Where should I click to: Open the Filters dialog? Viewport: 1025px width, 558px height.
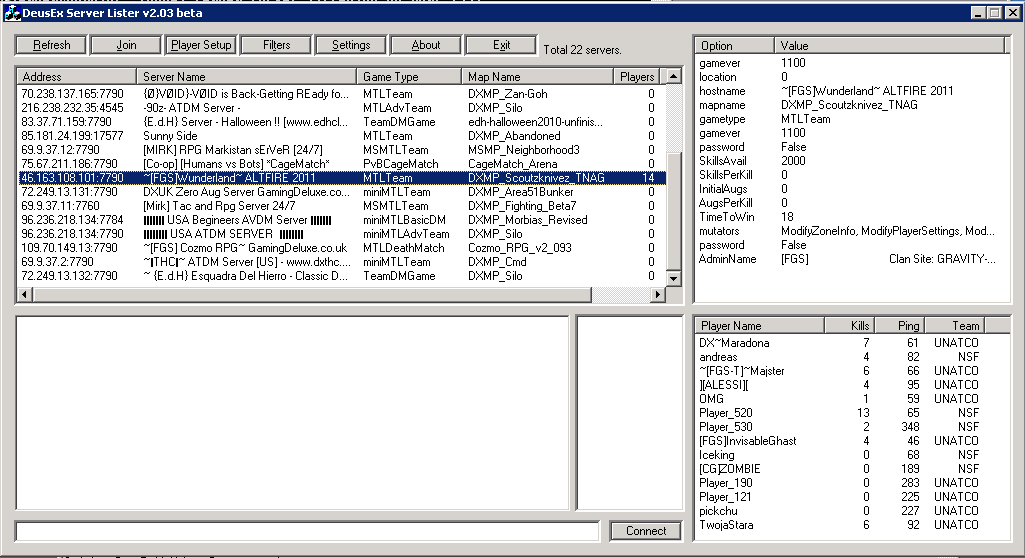[x=276, y=45]
